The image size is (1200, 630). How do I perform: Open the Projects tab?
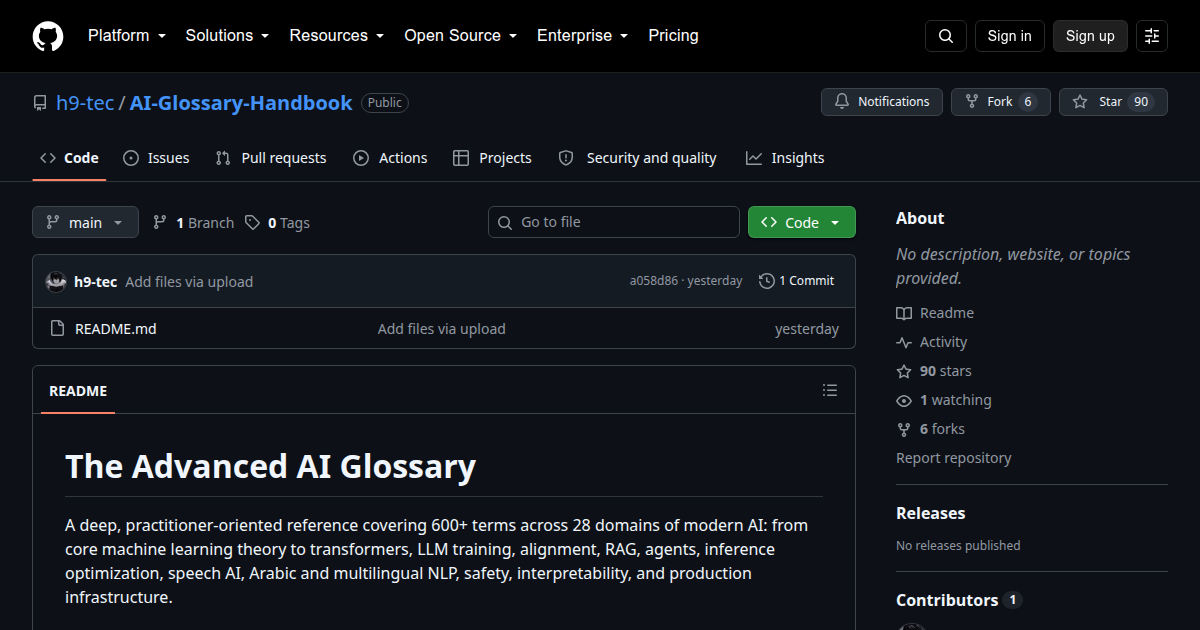pos(492,158)
